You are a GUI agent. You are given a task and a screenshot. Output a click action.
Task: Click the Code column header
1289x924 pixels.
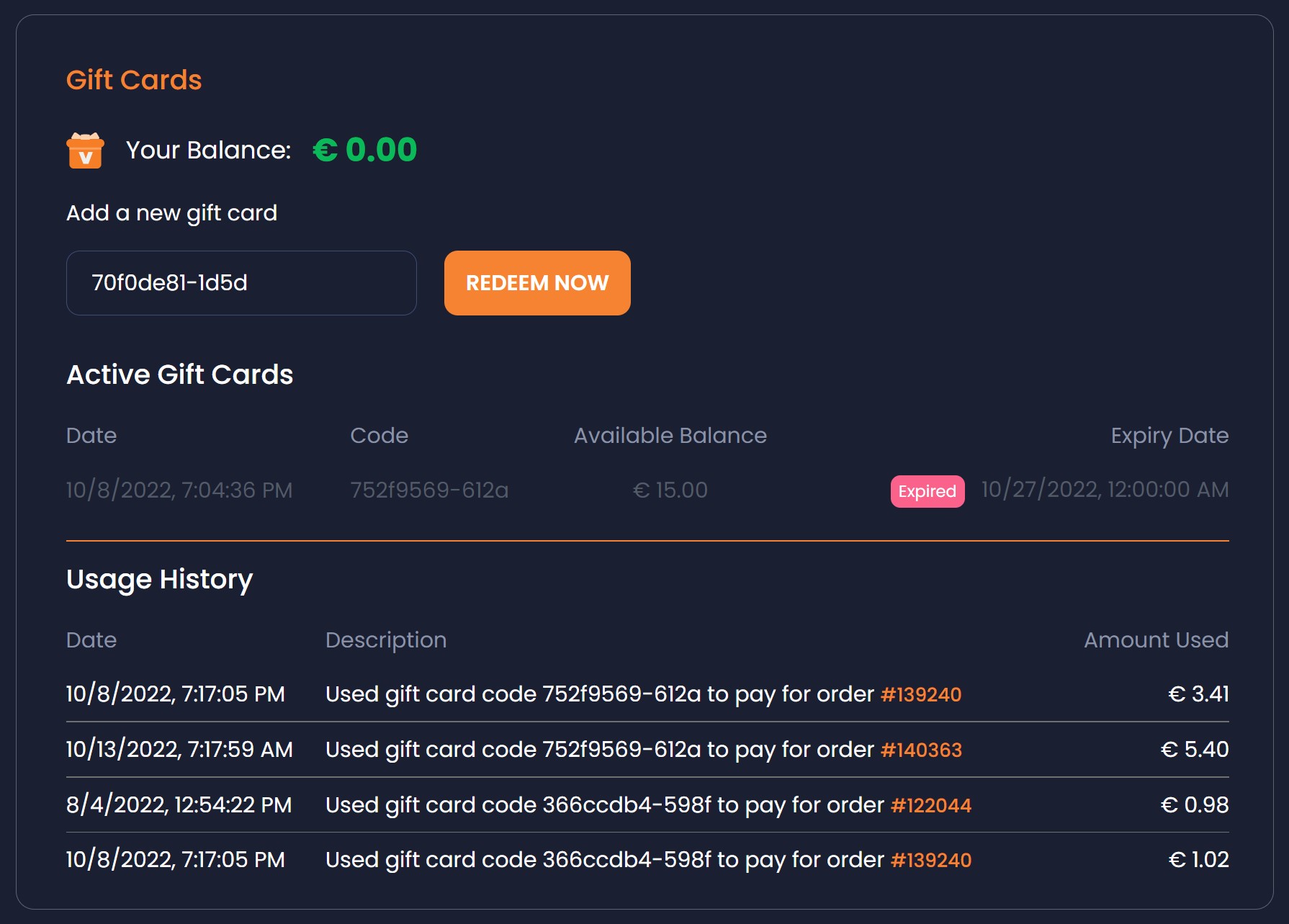379,436
